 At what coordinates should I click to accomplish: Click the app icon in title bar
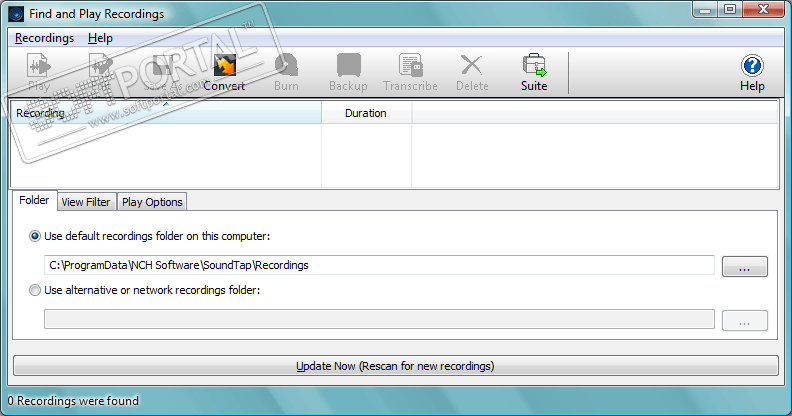tap(16, 14)
